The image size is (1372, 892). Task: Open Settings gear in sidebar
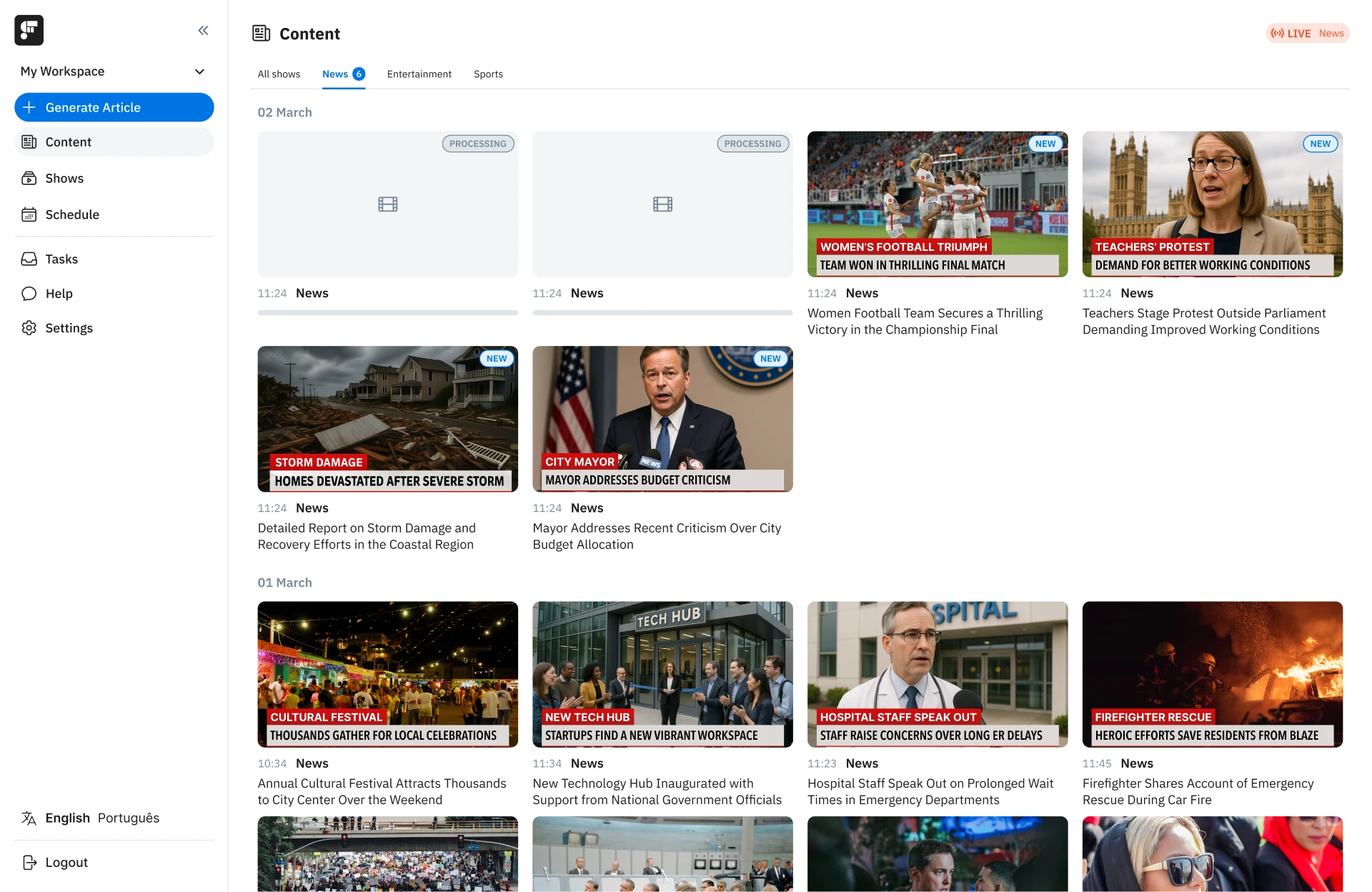pos(29,328)
